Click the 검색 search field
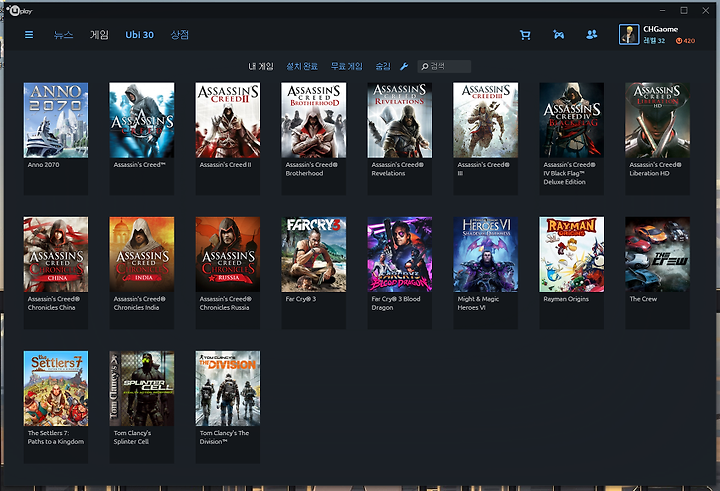720x491 pixels. point(444,67)
